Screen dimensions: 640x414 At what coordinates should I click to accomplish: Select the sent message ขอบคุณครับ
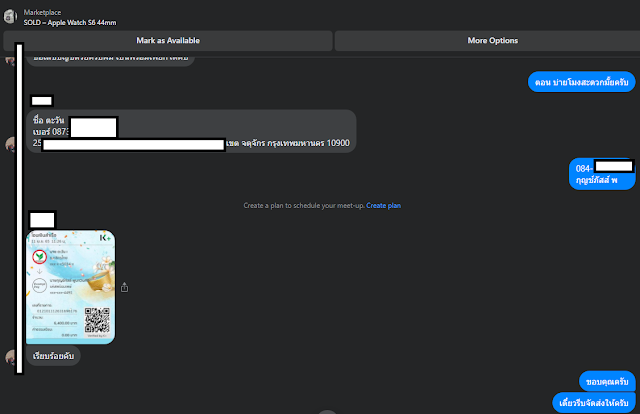point(607,382)
